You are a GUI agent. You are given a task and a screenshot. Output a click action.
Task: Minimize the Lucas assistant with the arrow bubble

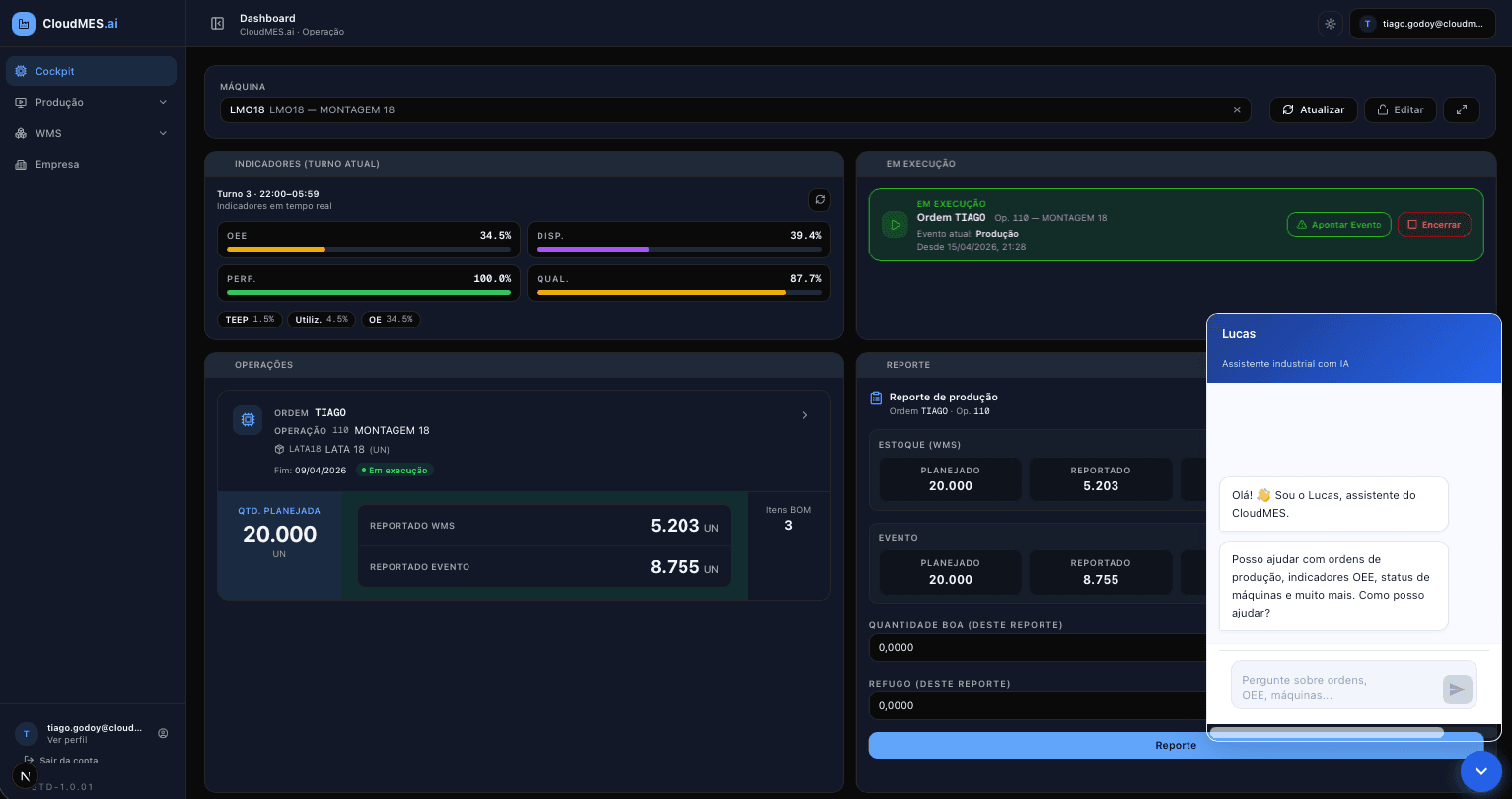tap(1481, 770)
